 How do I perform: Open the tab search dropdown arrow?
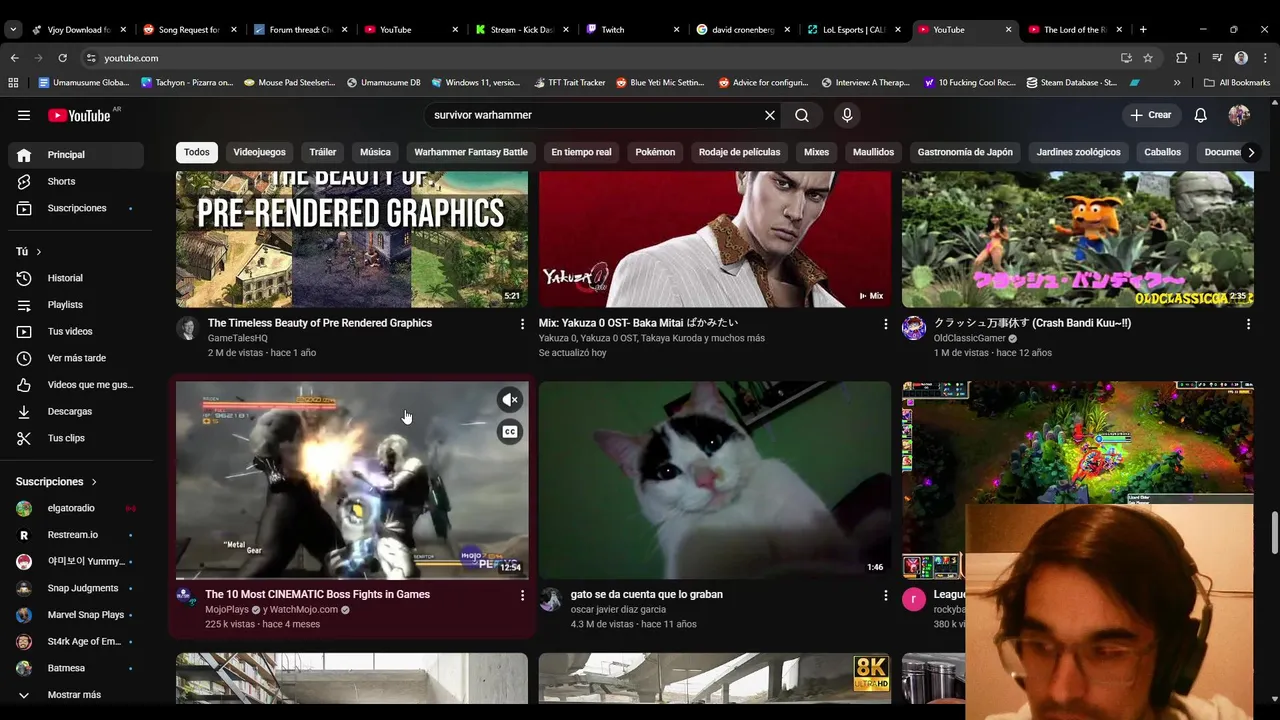pos(13,30)
